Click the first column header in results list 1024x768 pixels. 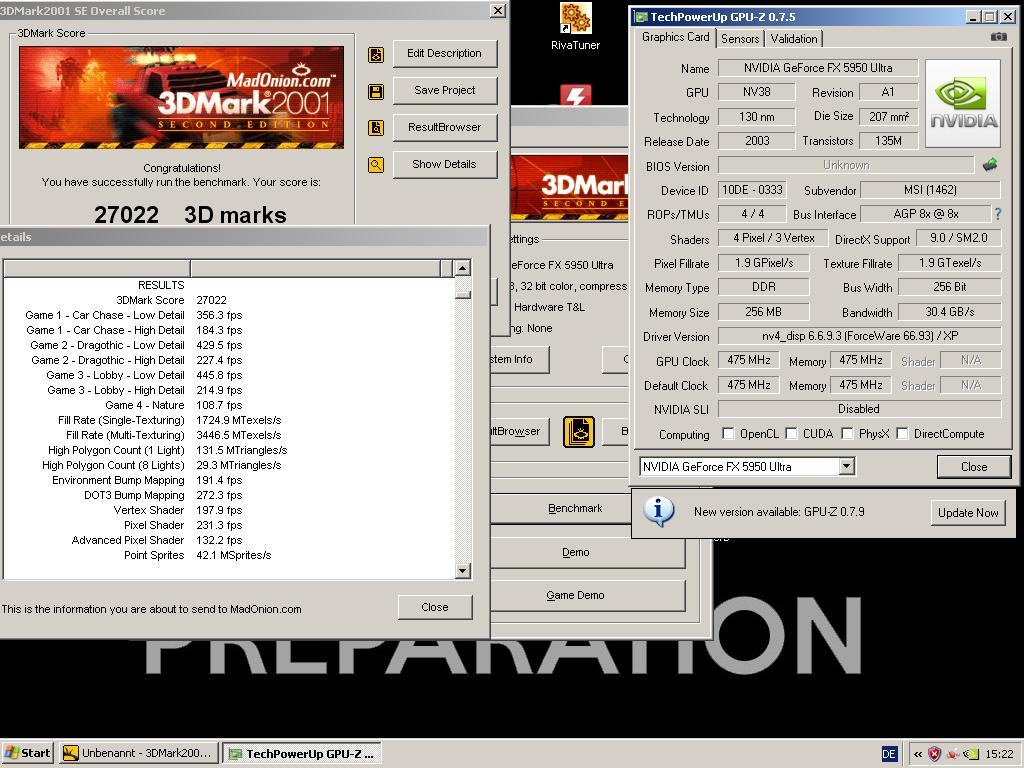97,268
